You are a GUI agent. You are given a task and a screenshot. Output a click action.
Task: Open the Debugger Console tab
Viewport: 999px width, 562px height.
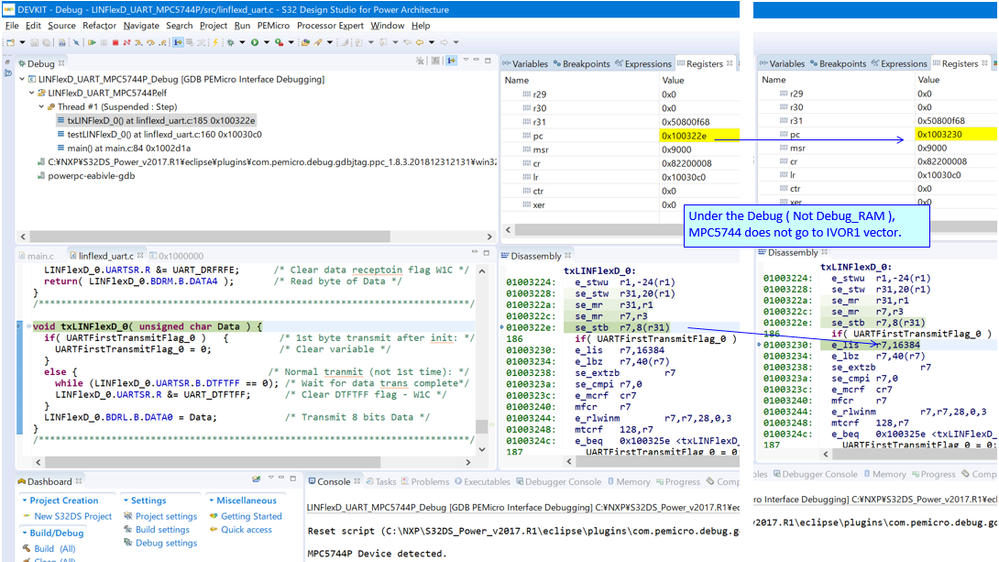558,482
